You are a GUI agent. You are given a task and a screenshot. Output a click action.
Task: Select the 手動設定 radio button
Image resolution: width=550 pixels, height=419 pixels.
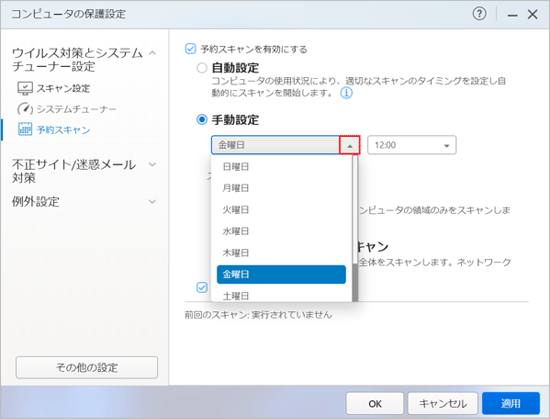[202, 120]
